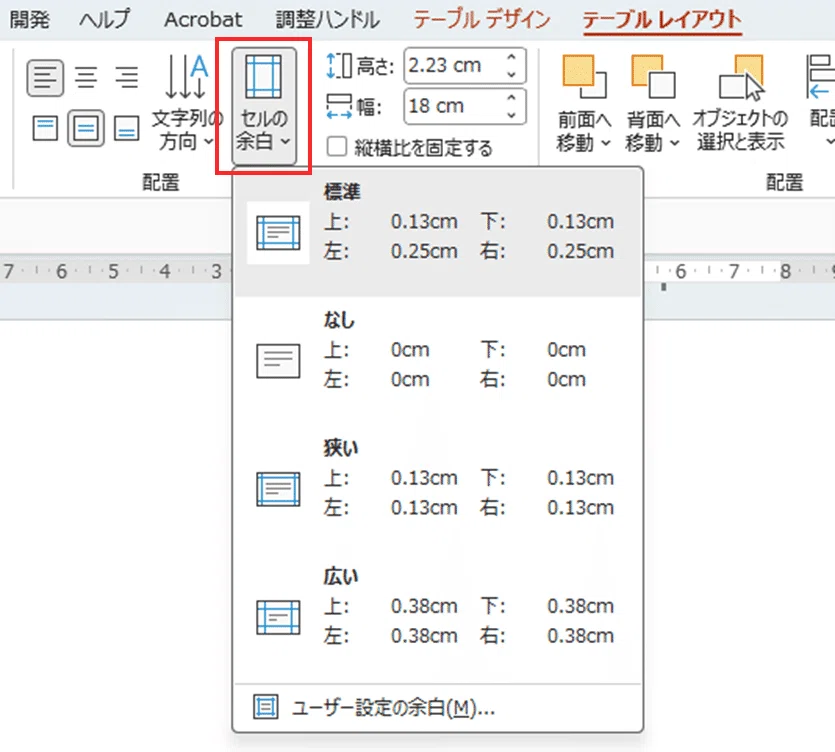Switch to the テーブル デザイン tab
835x752 pixels.
tap(482, 20)
